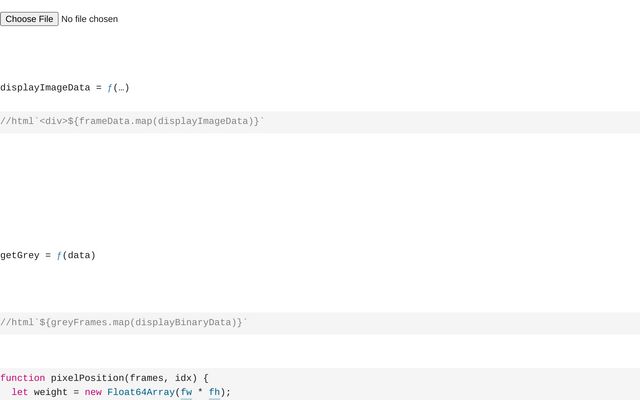Click the underlined fh reference
This screenshot has height=400, width=640.
(x=214, y=392)
